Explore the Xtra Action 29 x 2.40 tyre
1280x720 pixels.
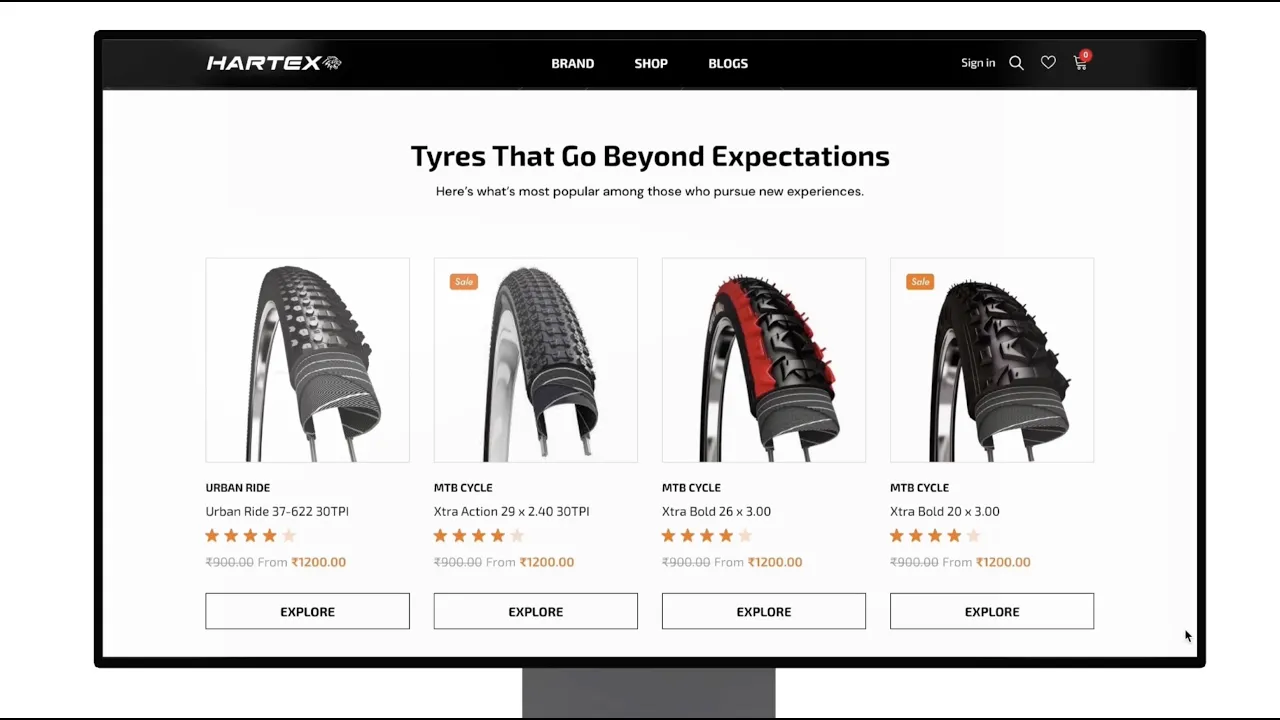tap(535, 611)
